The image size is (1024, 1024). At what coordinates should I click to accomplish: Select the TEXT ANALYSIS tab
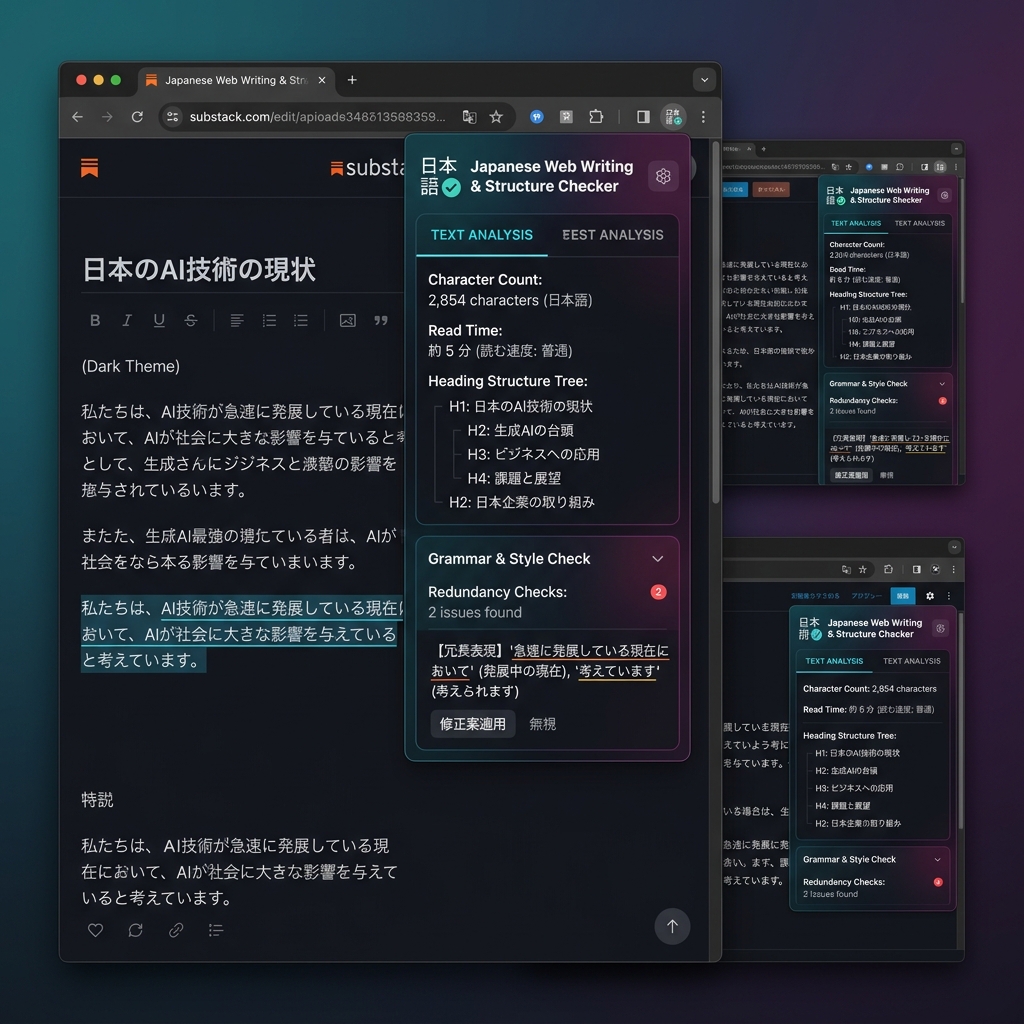point(481,235)
